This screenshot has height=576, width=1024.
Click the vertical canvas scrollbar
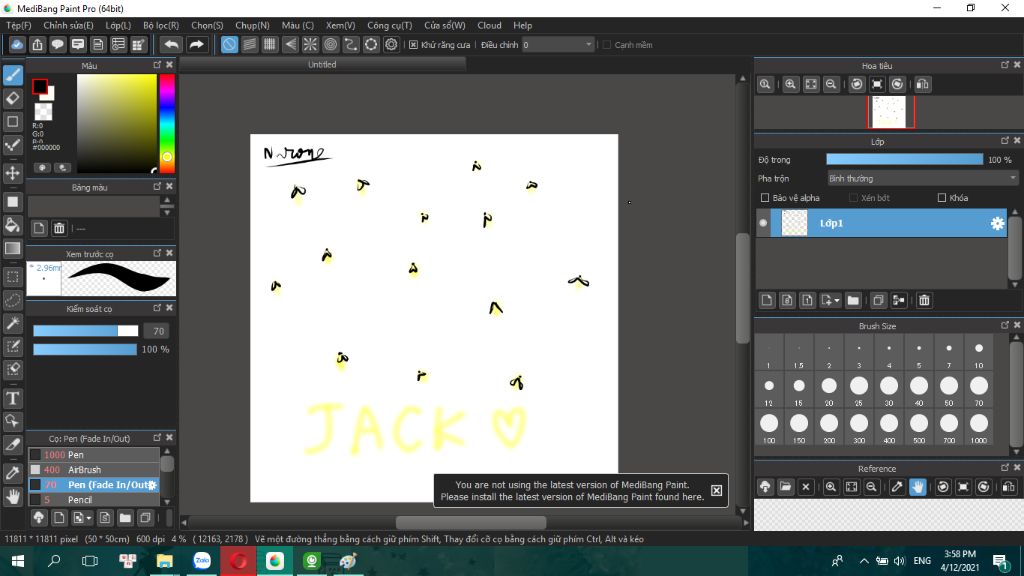click(x=743, y=288)
